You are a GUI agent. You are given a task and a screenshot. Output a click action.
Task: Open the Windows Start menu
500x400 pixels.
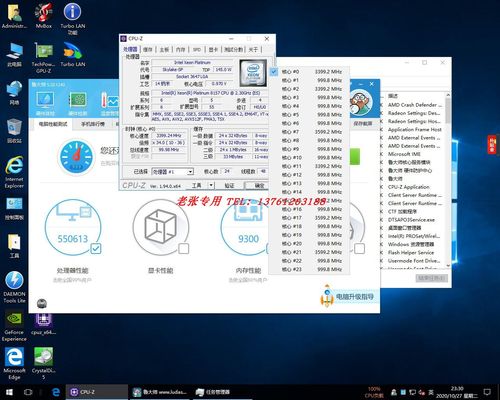click(x=9, y=392)
